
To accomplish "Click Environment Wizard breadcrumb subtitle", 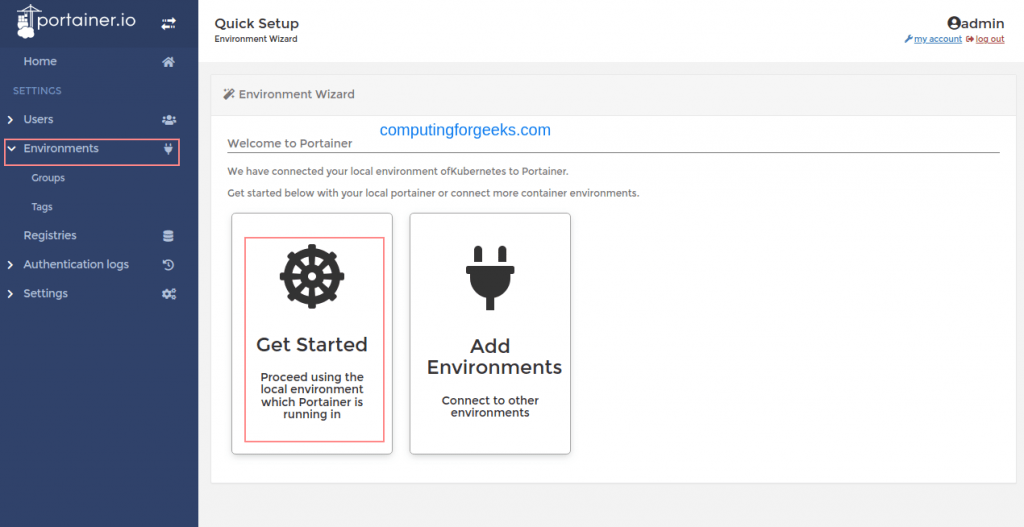I will click(256, 39).
